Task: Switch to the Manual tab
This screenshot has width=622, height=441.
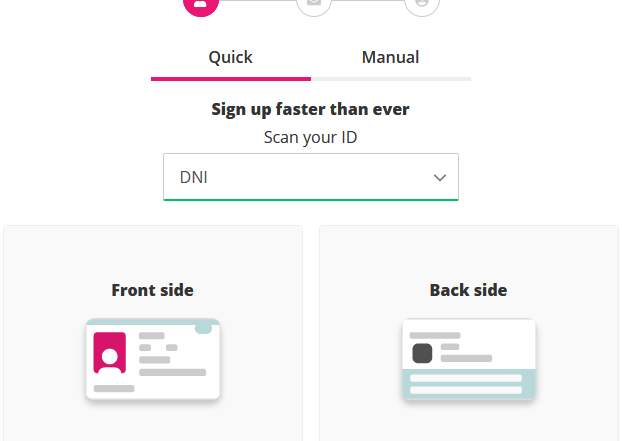Action: click(x=391, y=58)
